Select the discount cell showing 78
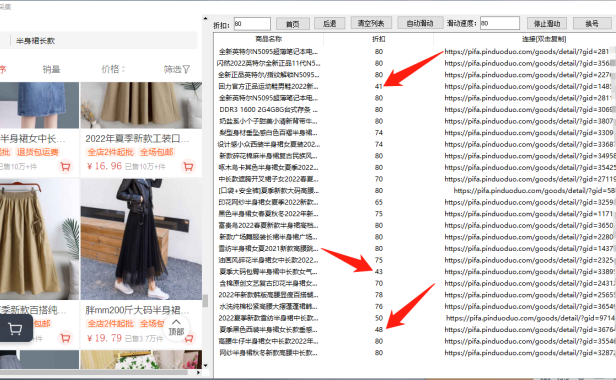616x380 pixels. click(379, 295)
